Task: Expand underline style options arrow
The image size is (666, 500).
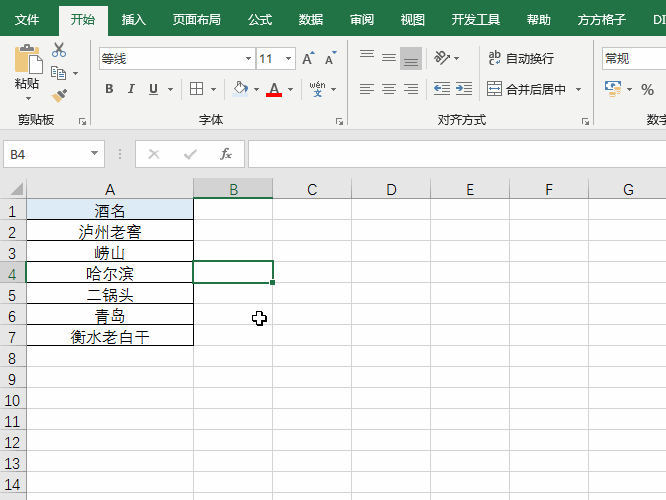Action: (x=170, y=89)
